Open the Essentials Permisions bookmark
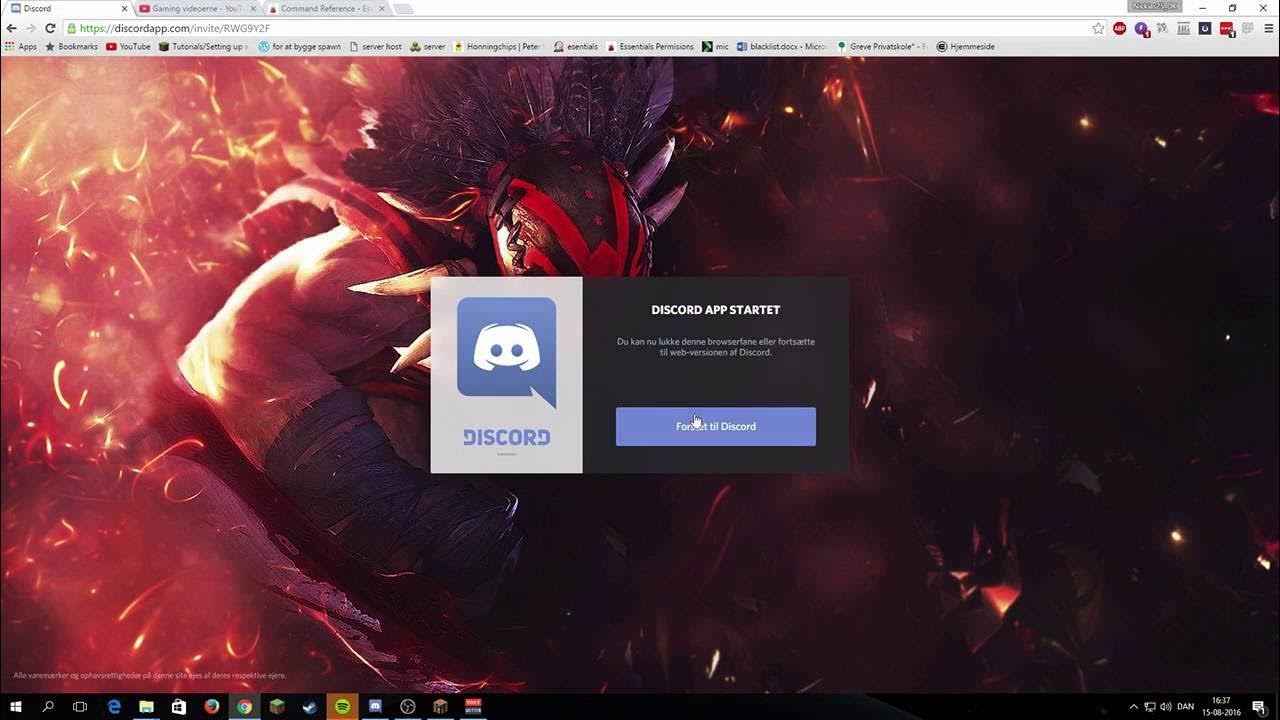1280x720 pixels. [649, 46]
